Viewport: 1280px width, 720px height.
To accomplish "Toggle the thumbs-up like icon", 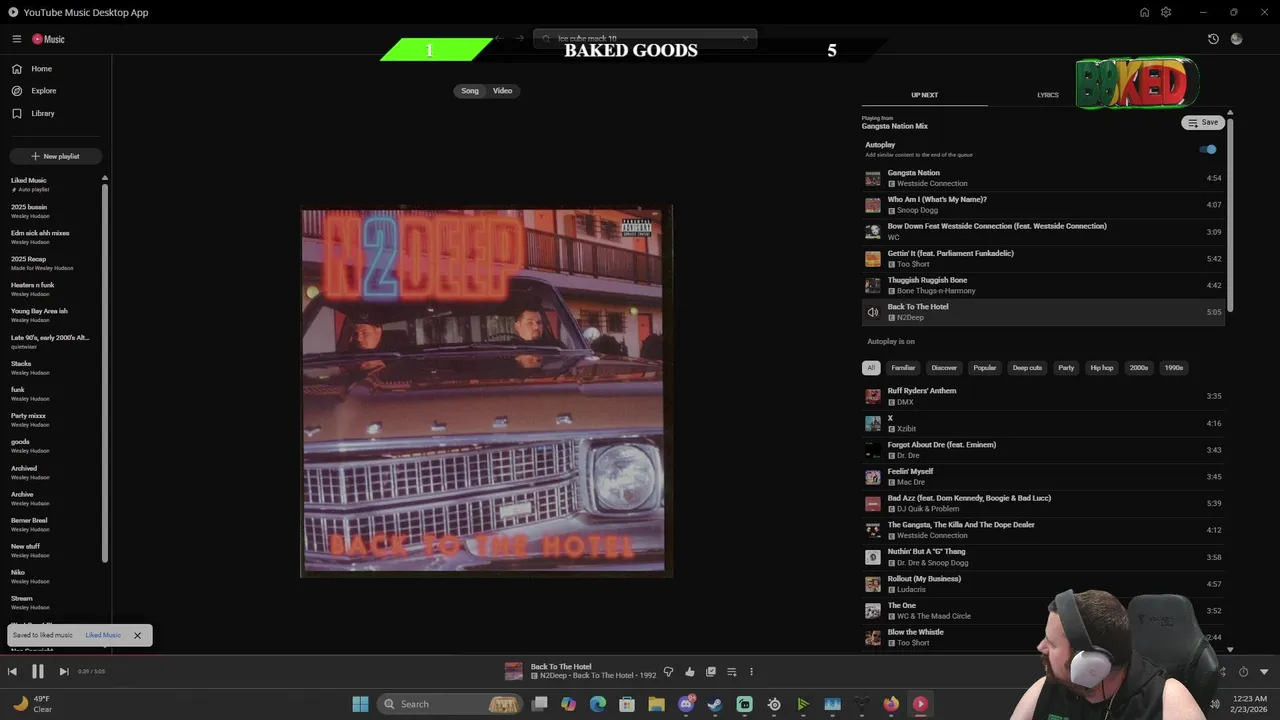I will 690,672.
